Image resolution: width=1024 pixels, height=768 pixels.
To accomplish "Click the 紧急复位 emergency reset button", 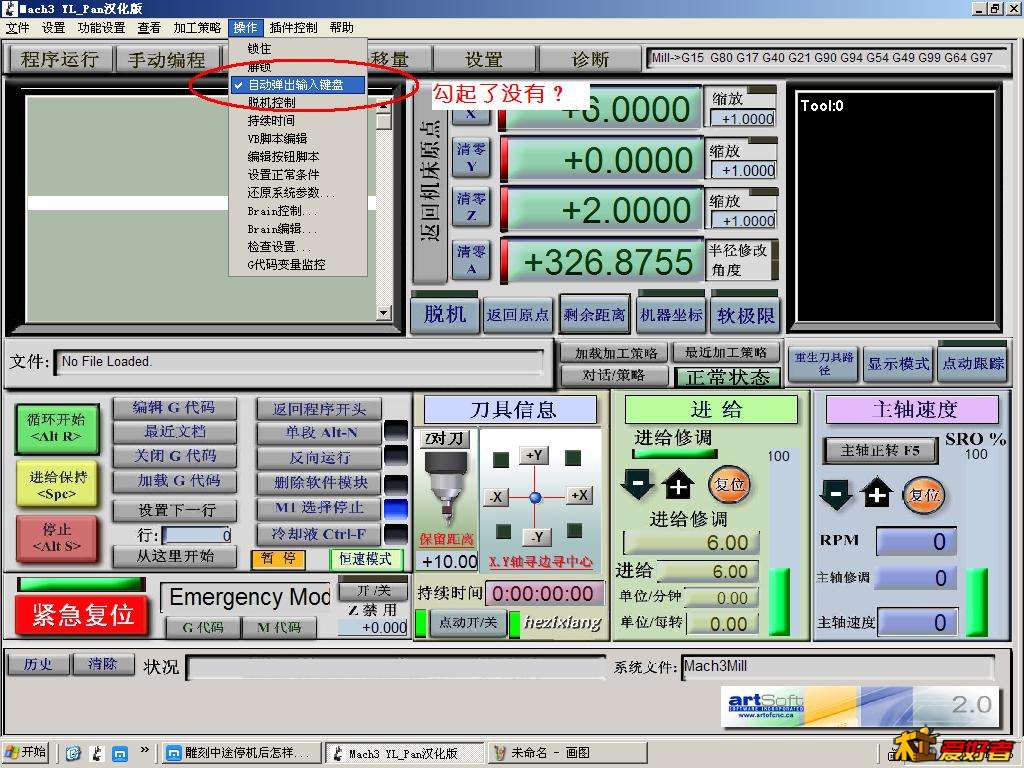I will tap(82, 614).
